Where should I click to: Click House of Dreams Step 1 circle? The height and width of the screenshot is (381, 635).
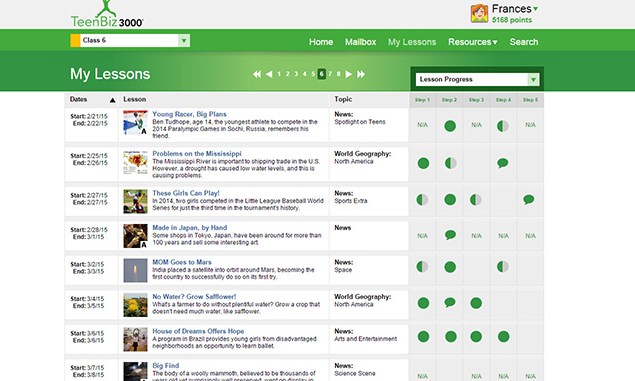click(x=423, y=336)
